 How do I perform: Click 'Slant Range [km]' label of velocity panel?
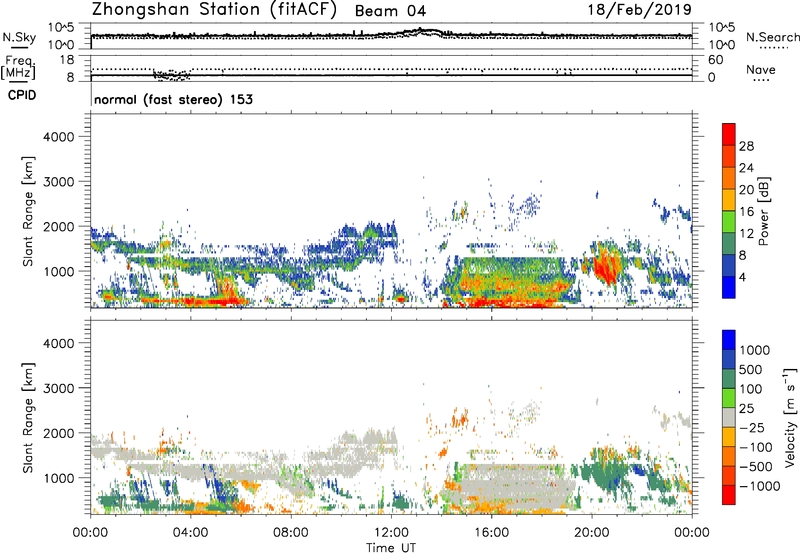pyautogui.click(x=28, y=418)
